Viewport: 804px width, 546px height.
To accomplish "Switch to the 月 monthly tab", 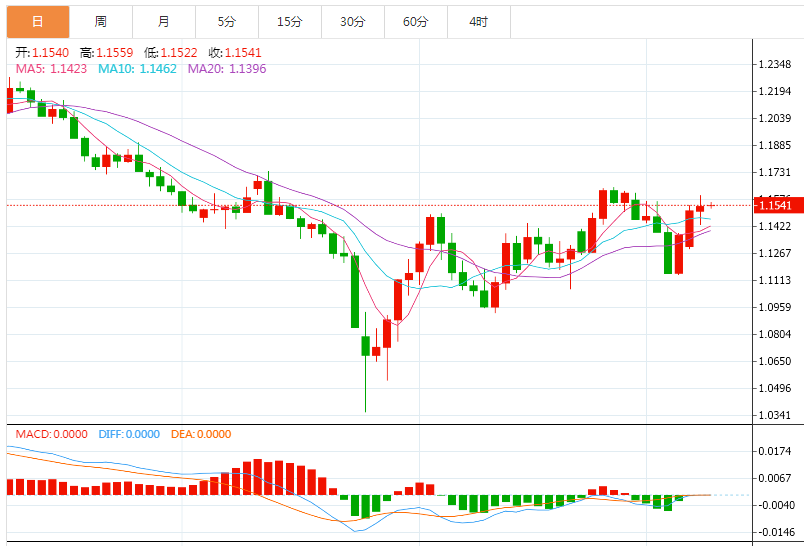I will (x=164, y=22).
